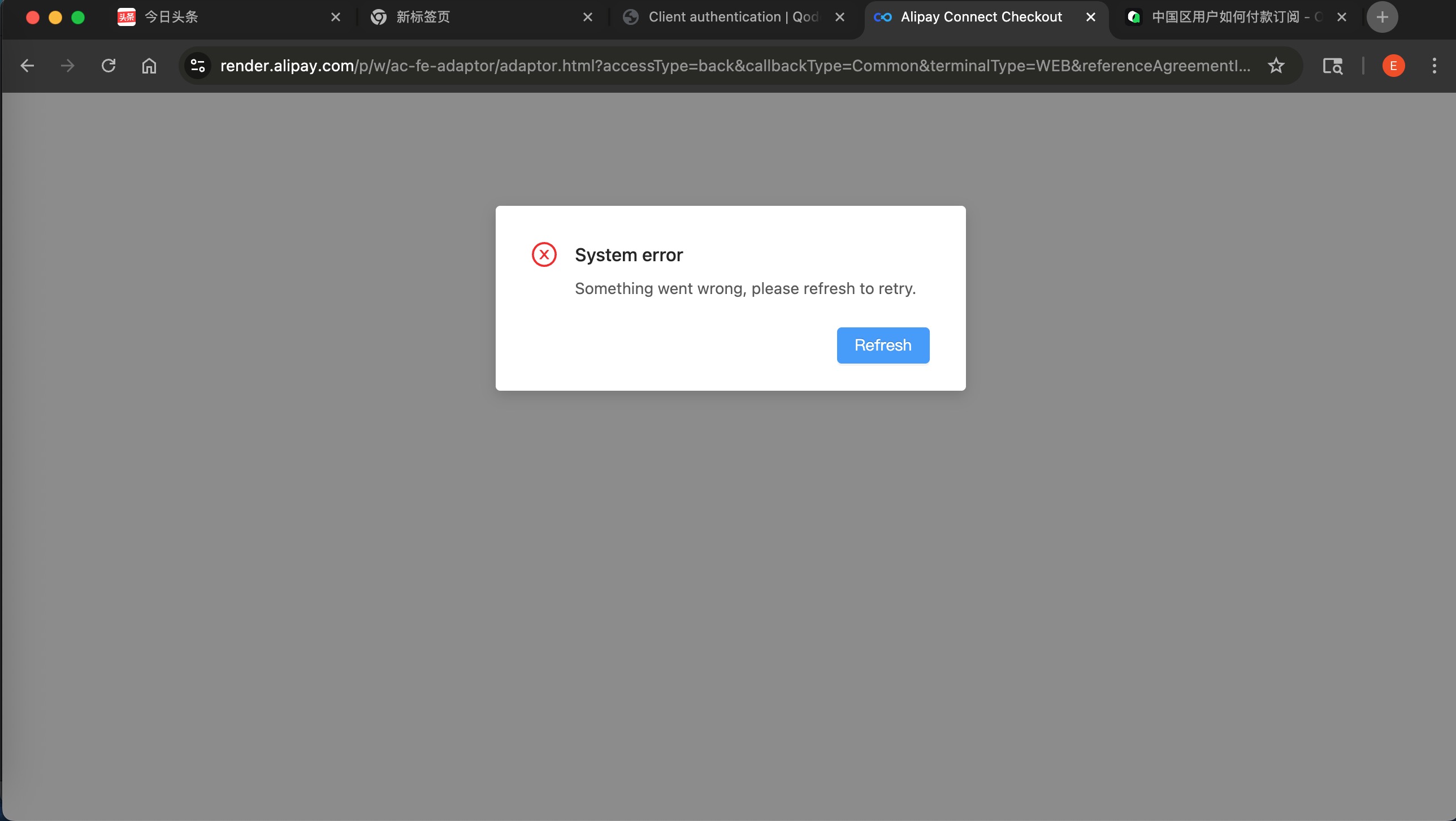Open Chrome three-dot menu
The width and height of the screenshot is (1456, 821).
1434,66
